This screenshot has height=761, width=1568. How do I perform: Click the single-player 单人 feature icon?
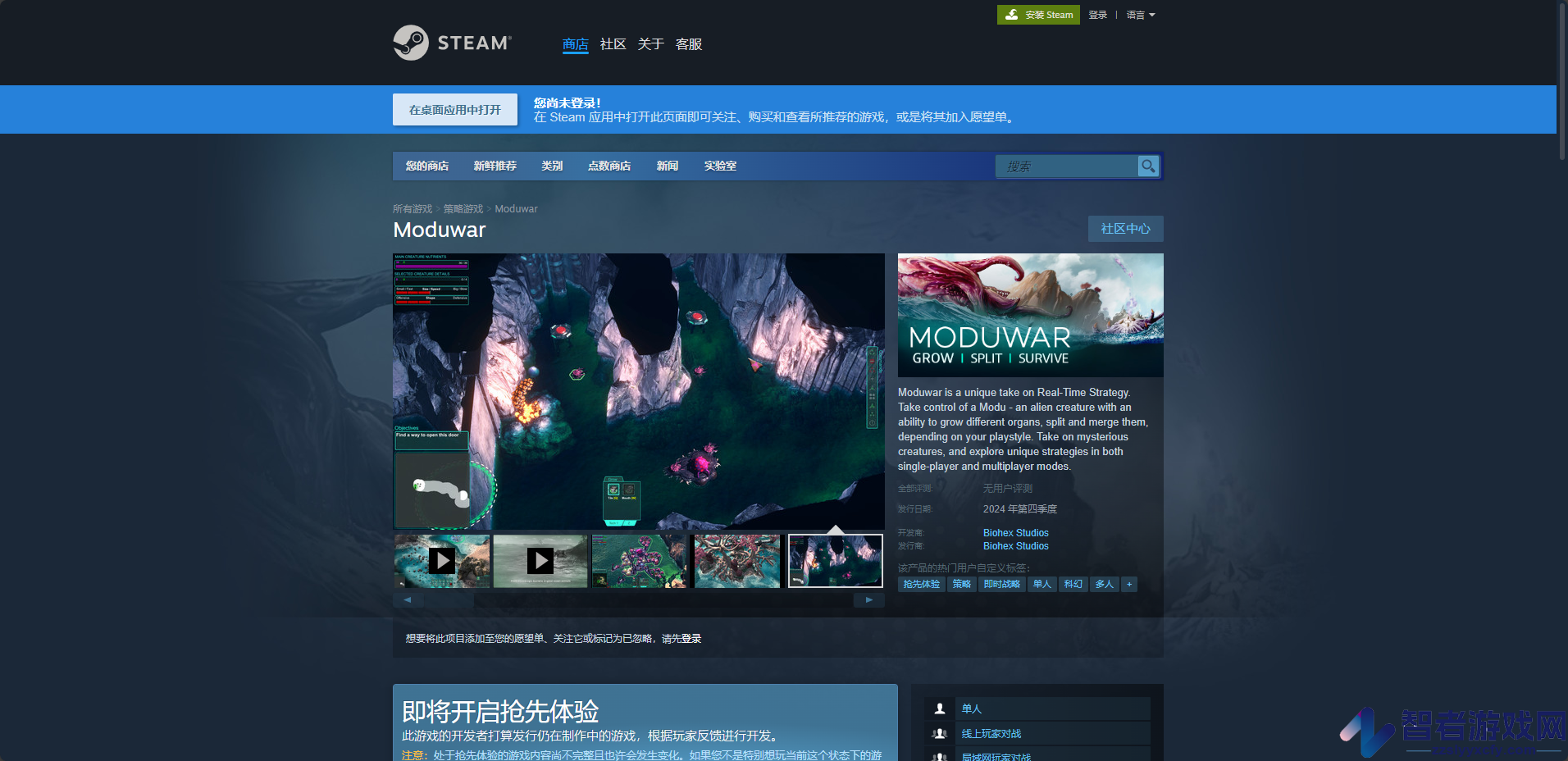click(940, 709)
